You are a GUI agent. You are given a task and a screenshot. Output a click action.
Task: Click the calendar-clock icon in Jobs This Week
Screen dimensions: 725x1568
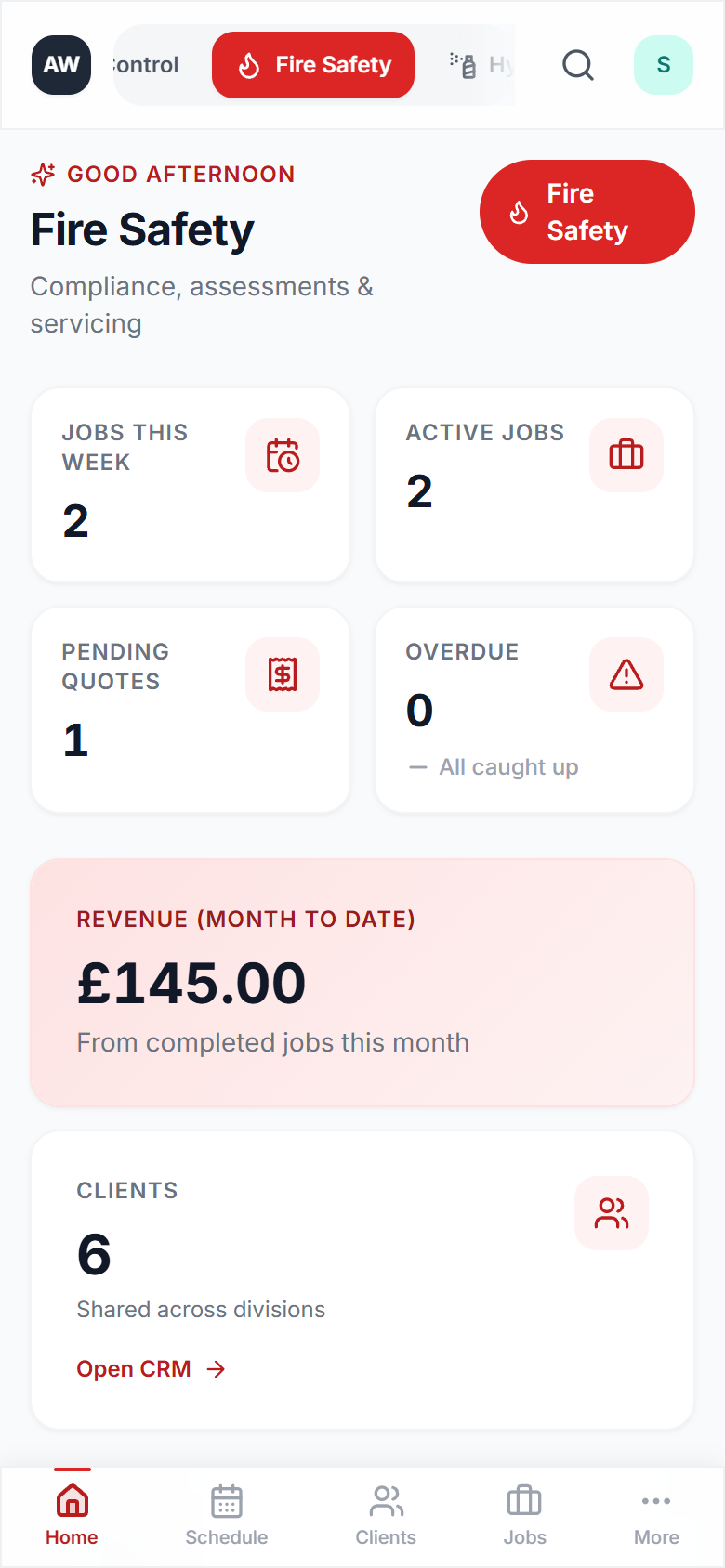[x=283, y=455]
